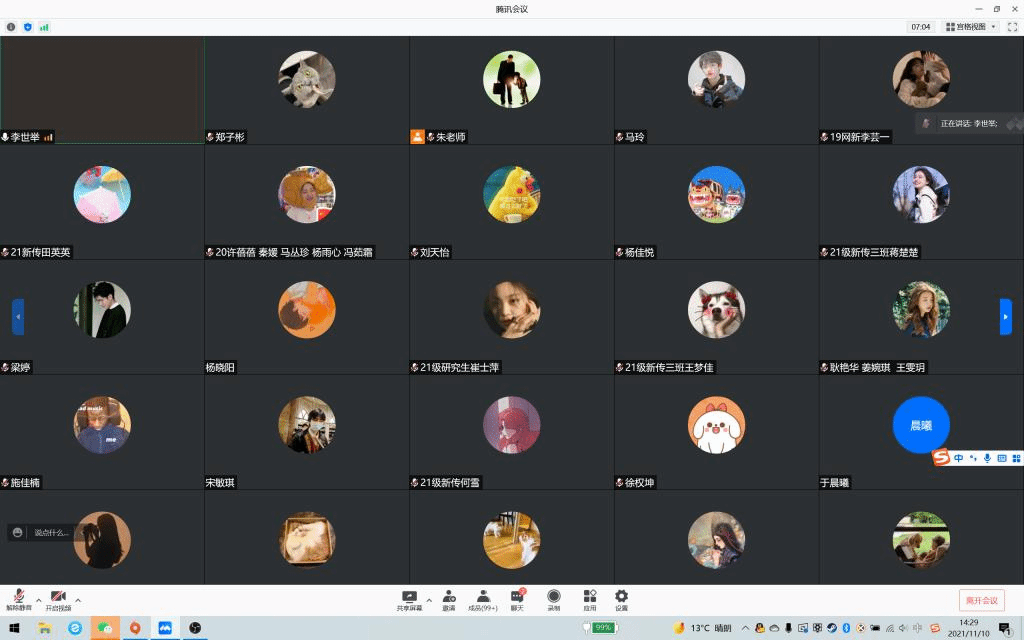This screenshot has width=1024, height=640.
Task: Open the 应用 apps menu
Action: click(x=589, y=598)
